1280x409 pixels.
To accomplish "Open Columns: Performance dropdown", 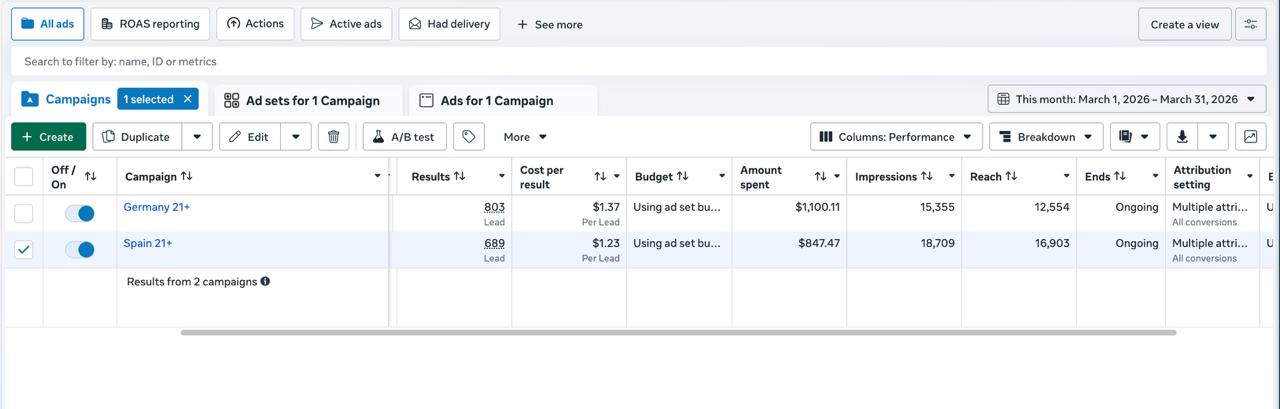I will click(896, 137).
